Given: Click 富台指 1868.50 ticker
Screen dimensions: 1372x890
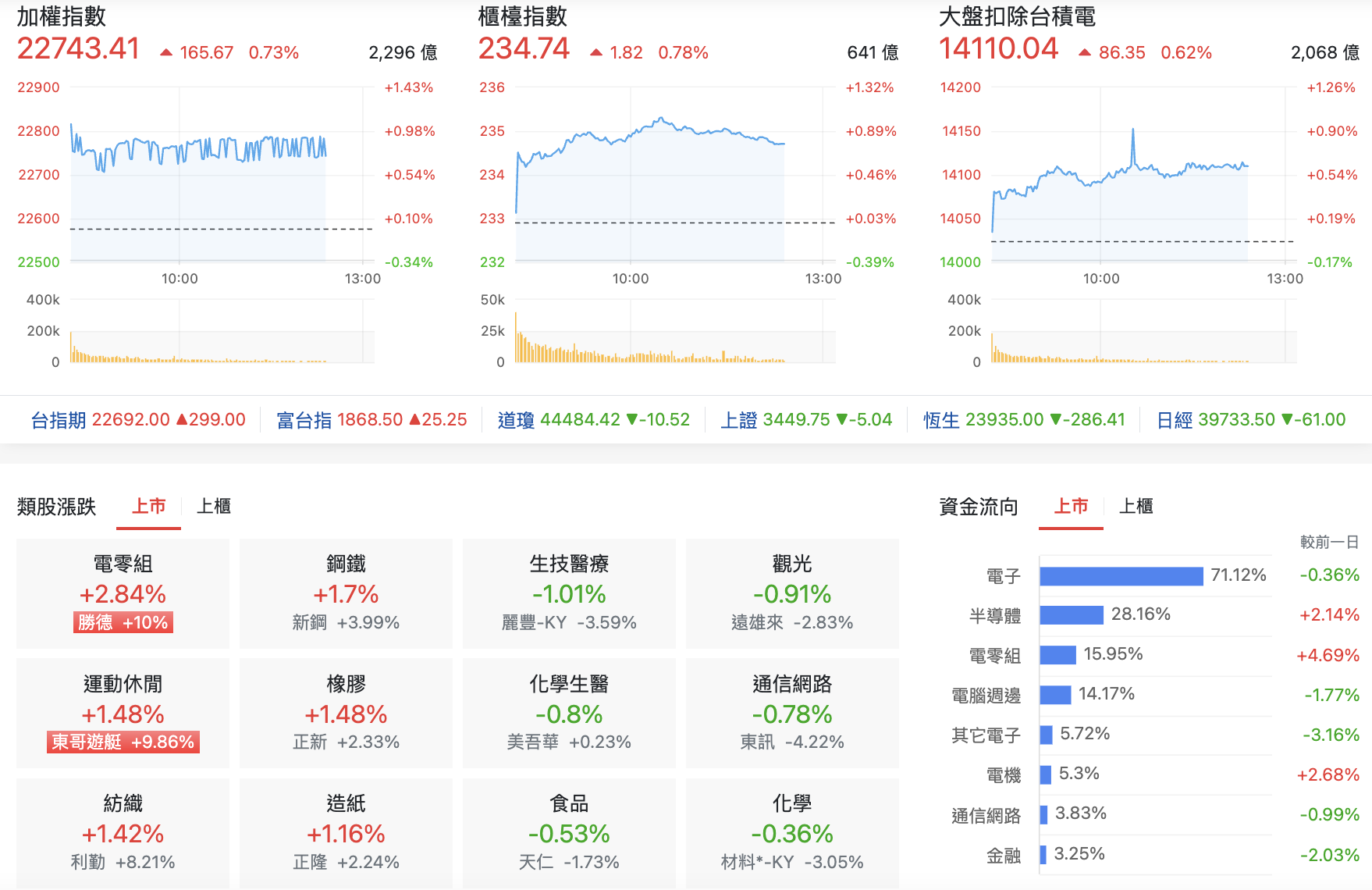Looking at the screenshot, I should click(x=371, y=420).
